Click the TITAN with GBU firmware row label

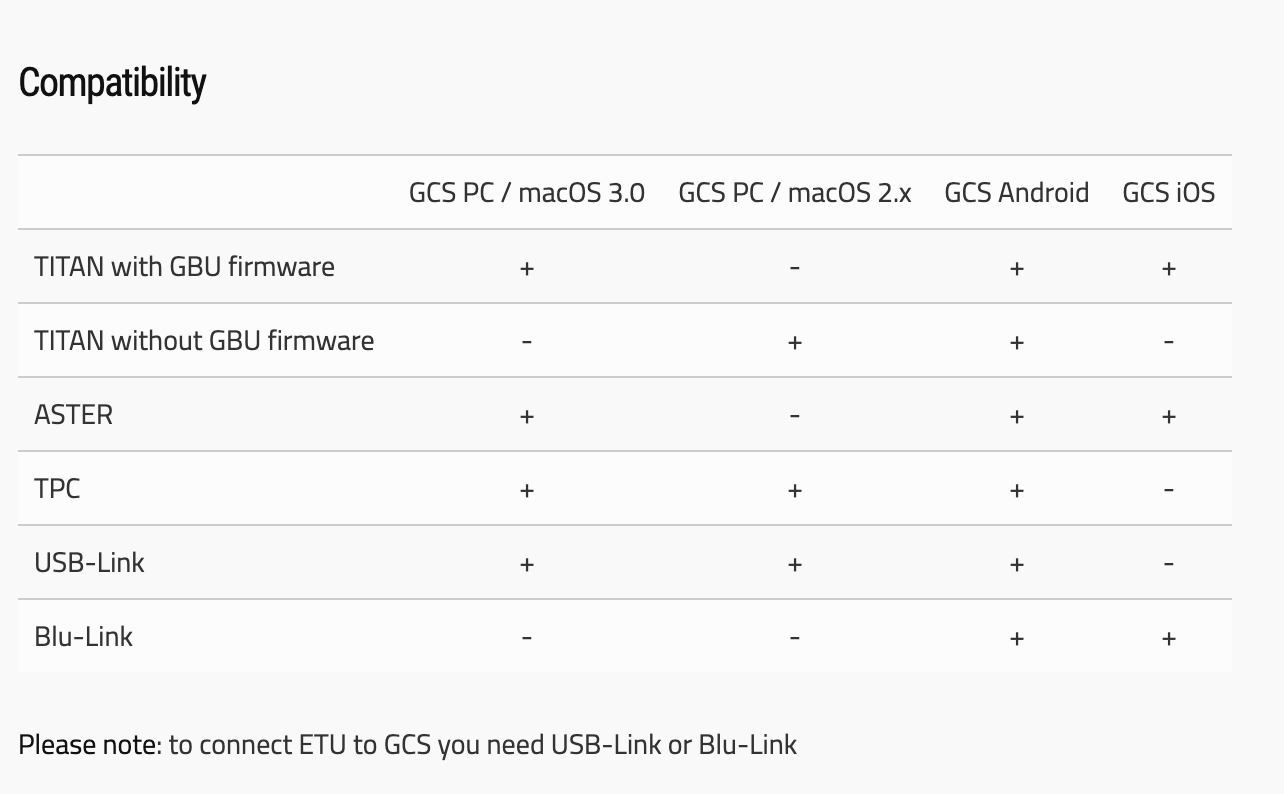tap(184, 267)
